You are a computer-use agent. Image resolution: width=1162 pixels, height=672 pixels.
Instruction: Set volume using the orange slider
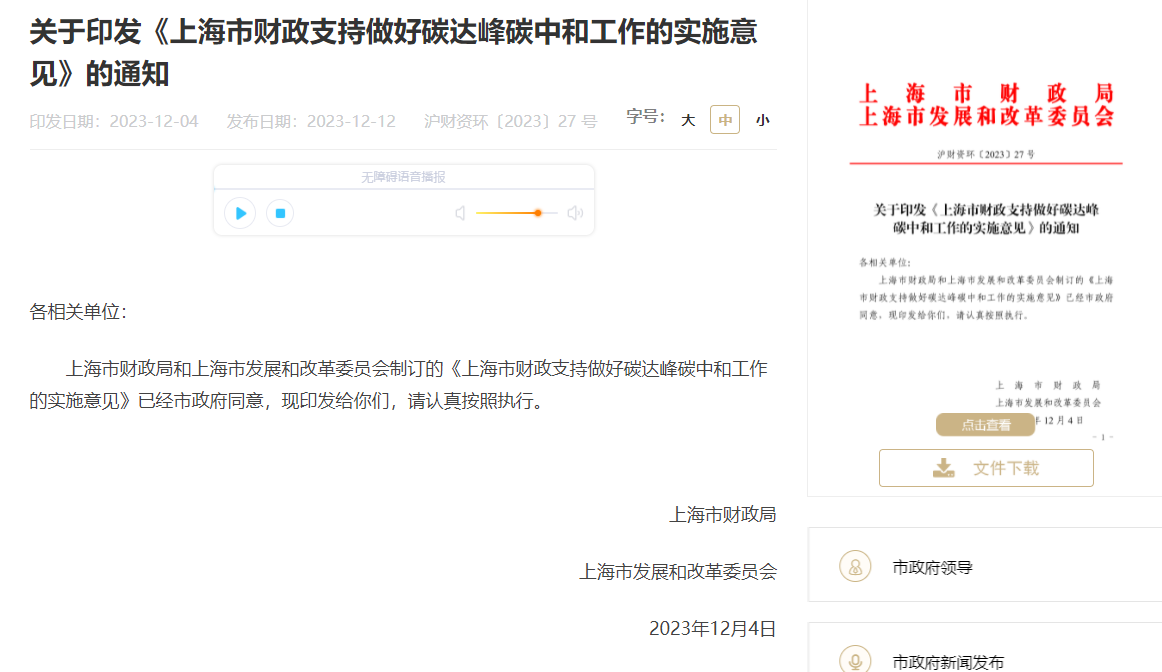pos(537,213)
